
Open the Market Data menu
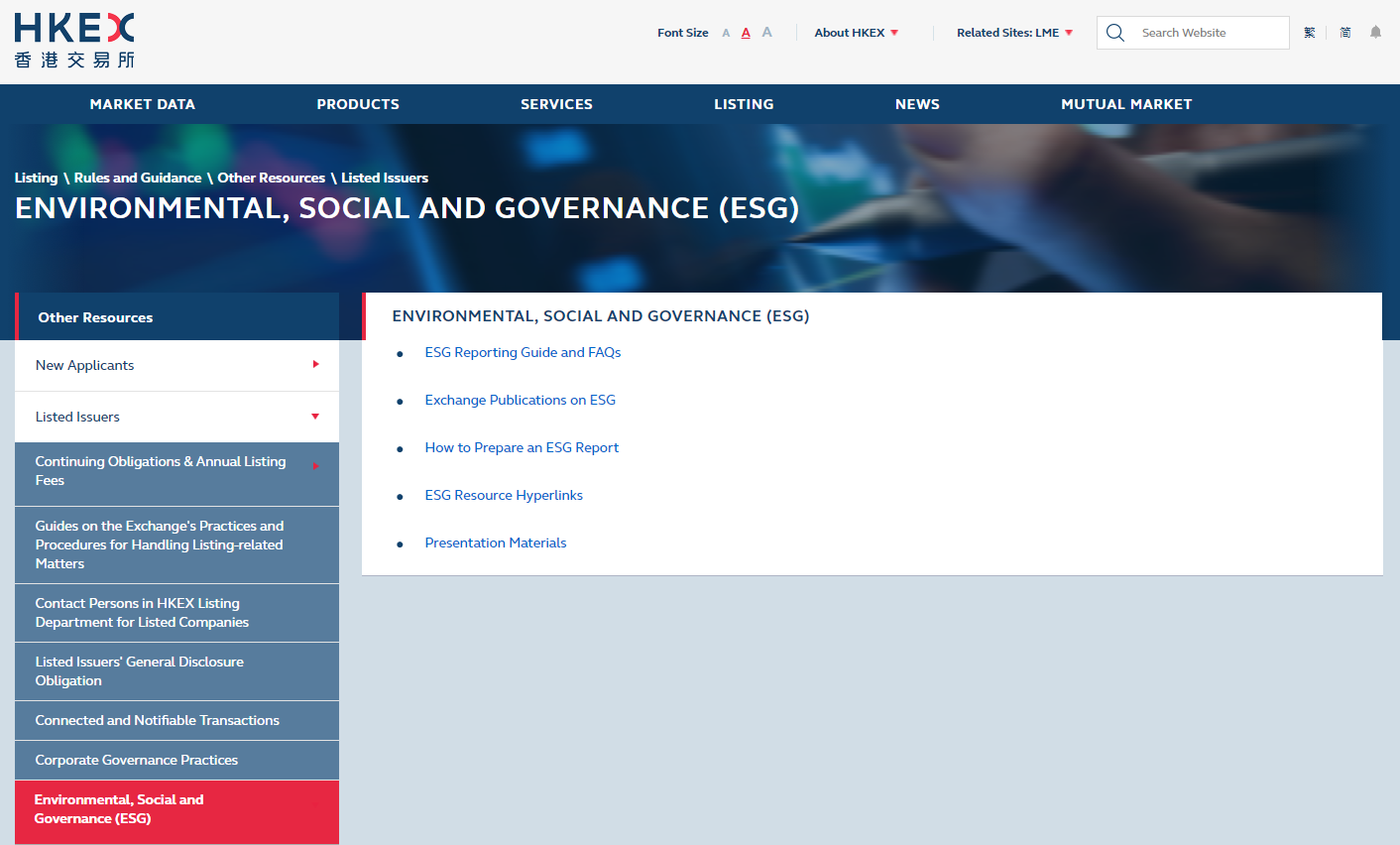pos(143,104)
